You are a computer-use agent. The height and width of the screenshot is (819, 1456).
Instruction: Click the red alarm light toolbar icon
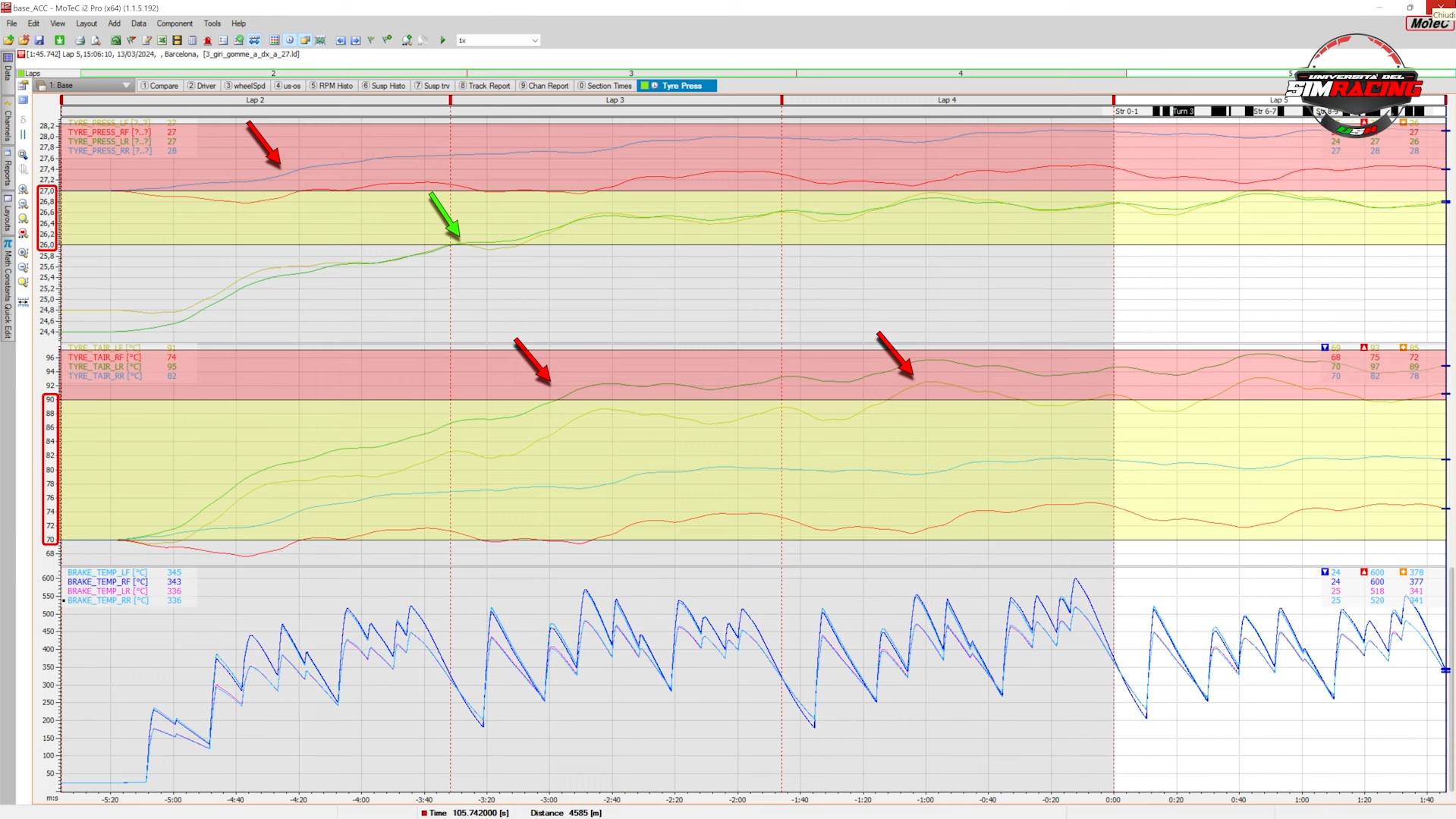pos(207,40)
